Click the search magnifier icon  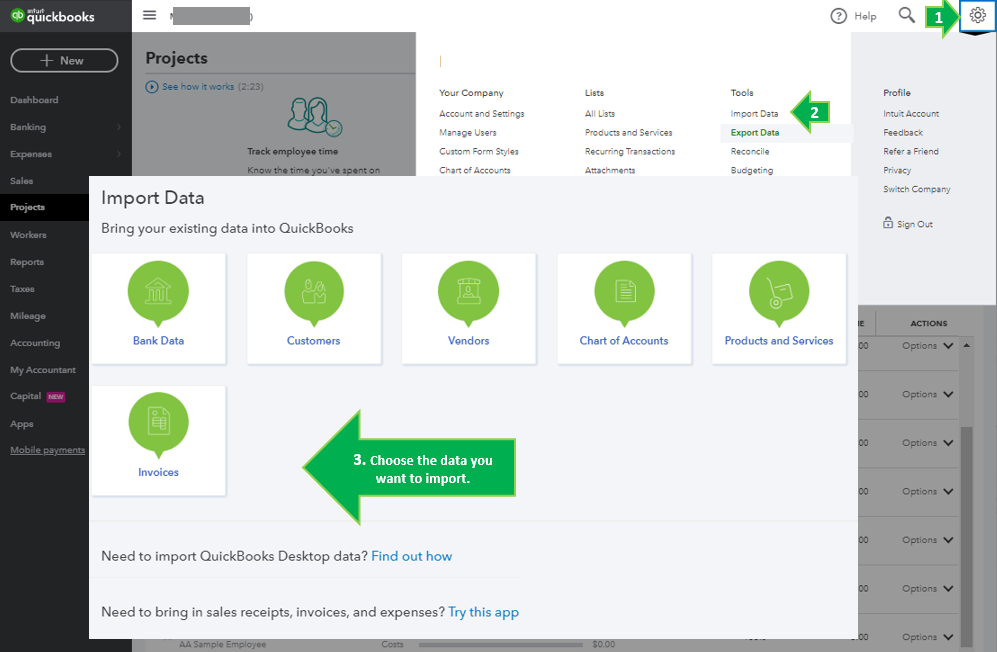pyautogui.click(x=907, y=15)
